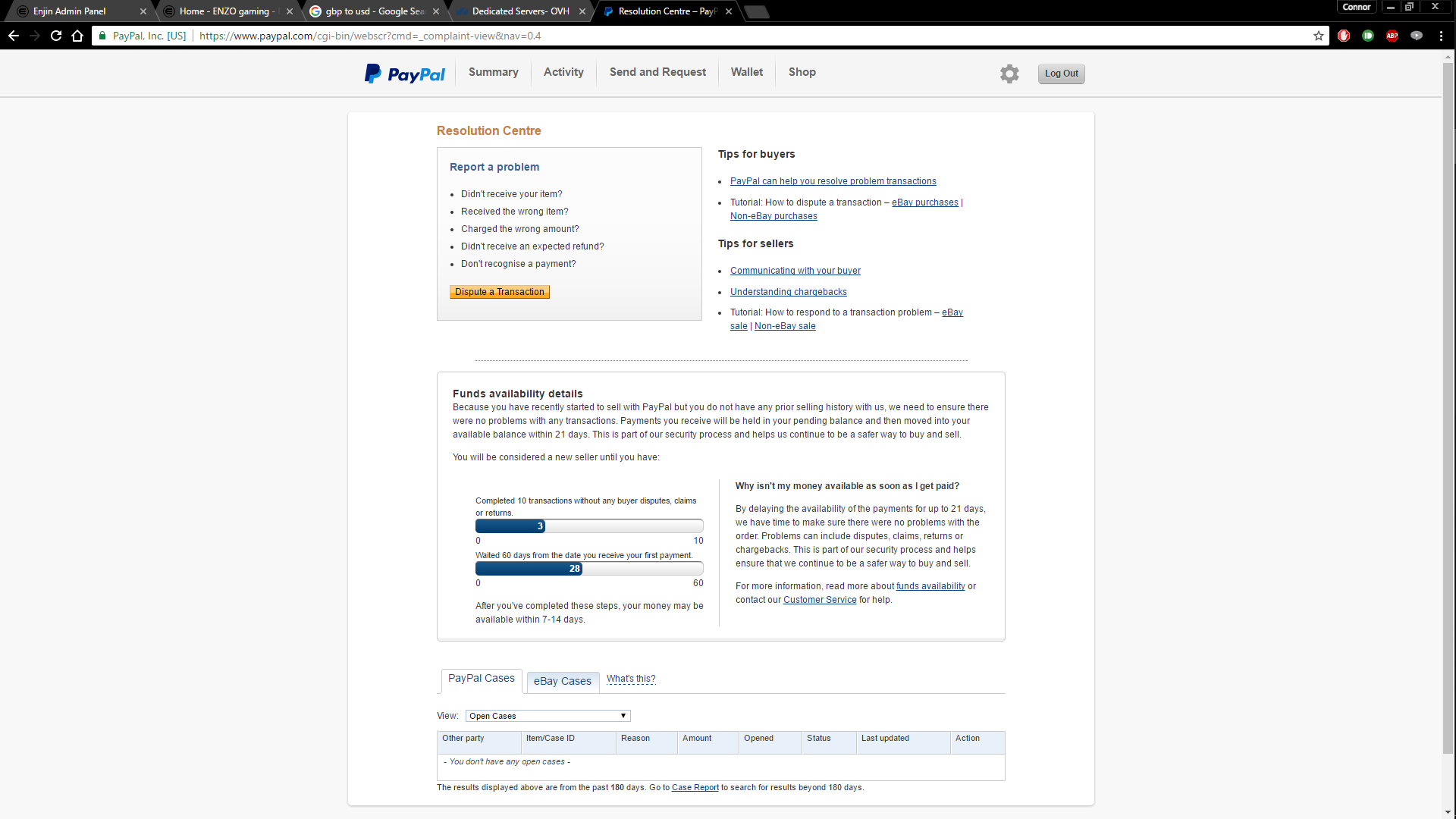Click the PayPal logo
This screenshot has width=1456, height=819.
405,74
